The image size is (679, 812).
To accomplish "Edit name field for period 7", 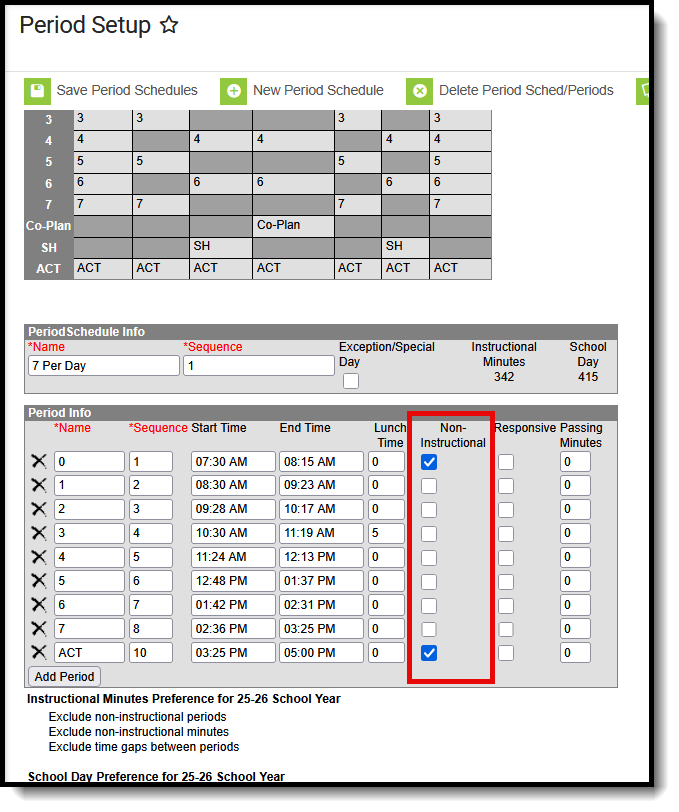I will click(x=89, y=629).
